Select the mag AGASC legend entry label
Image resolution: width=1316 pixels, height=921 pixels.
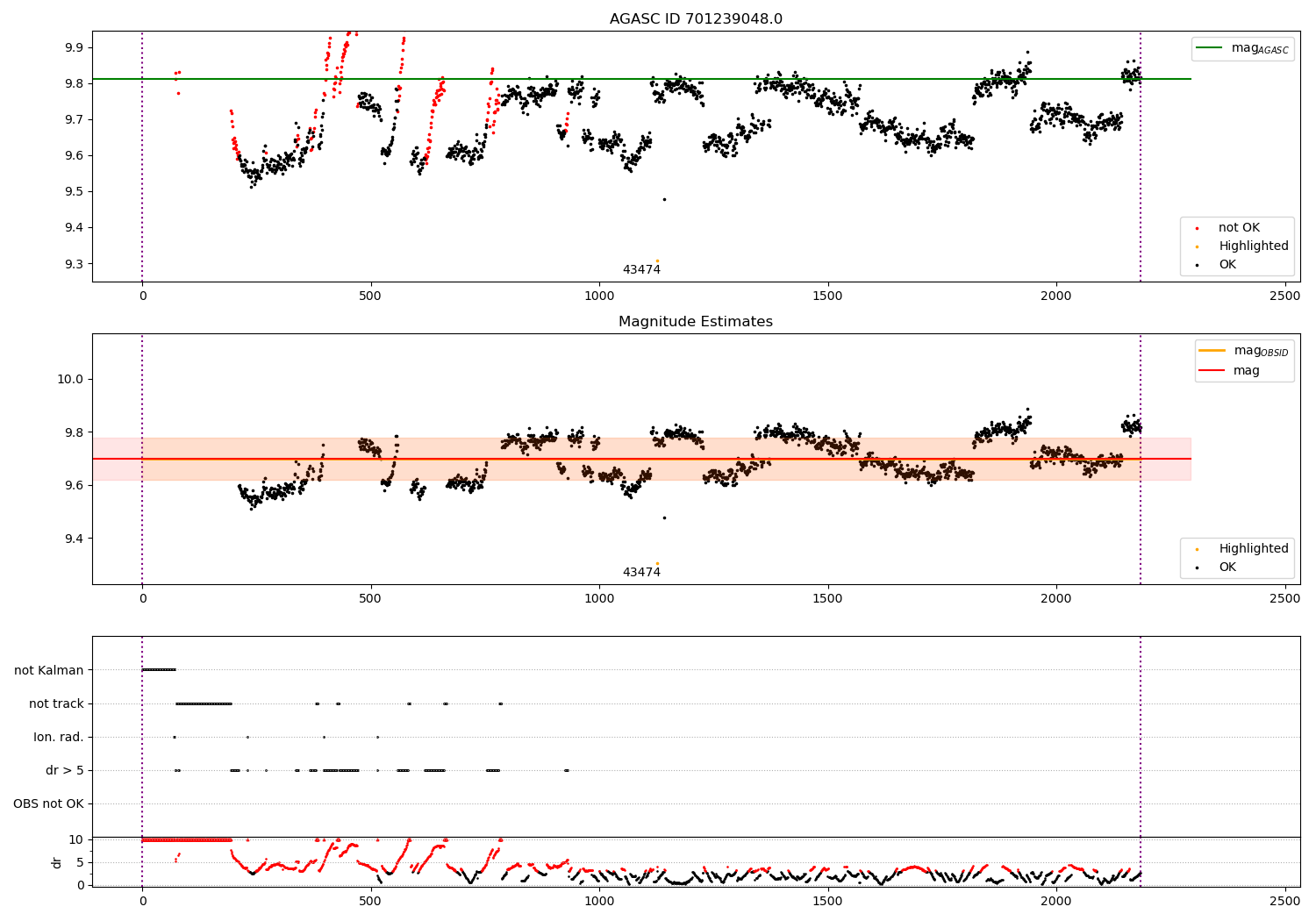point(1260,48)
